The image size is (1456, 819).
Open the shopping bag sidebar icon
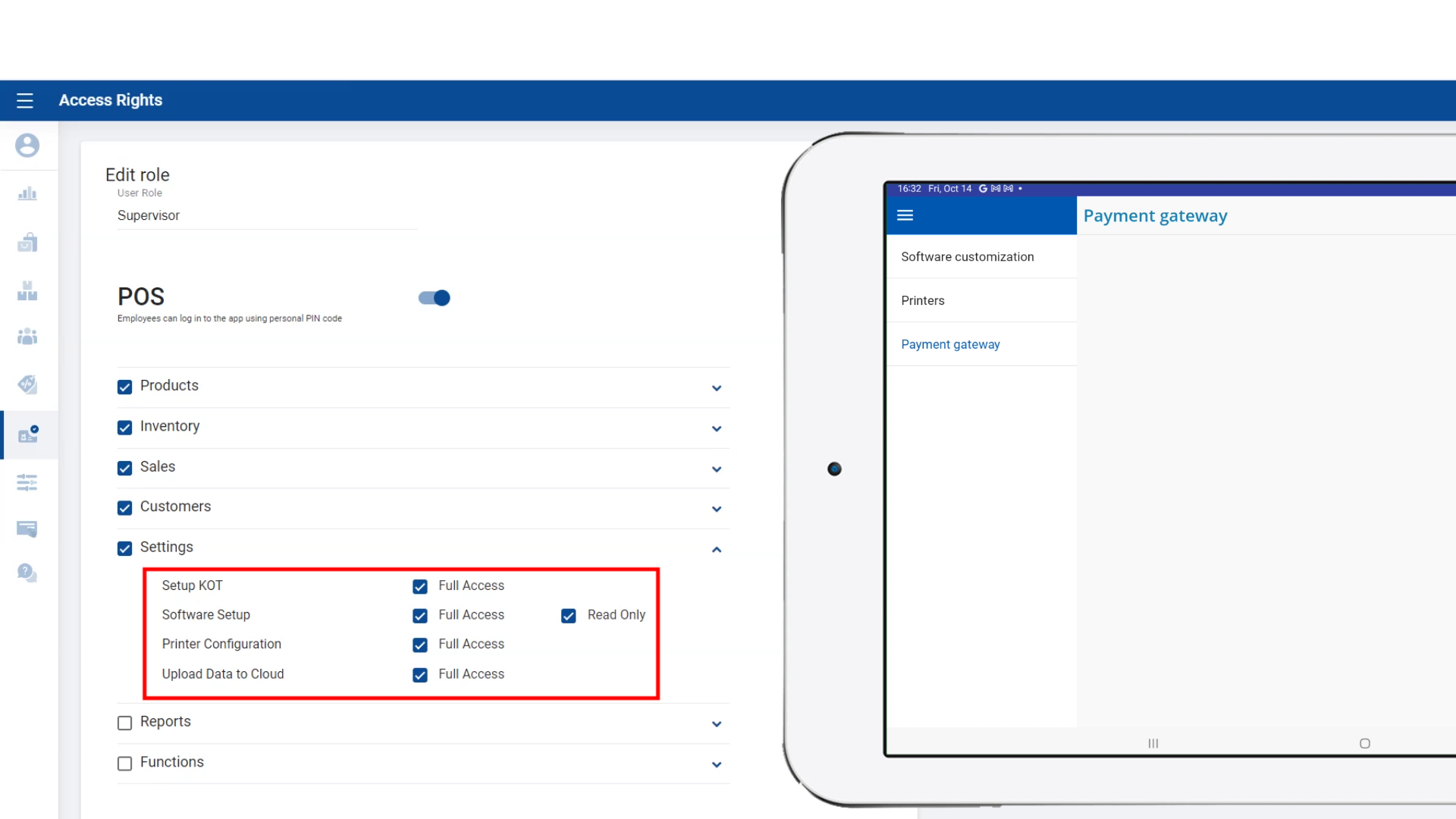[x=27, y=243]
